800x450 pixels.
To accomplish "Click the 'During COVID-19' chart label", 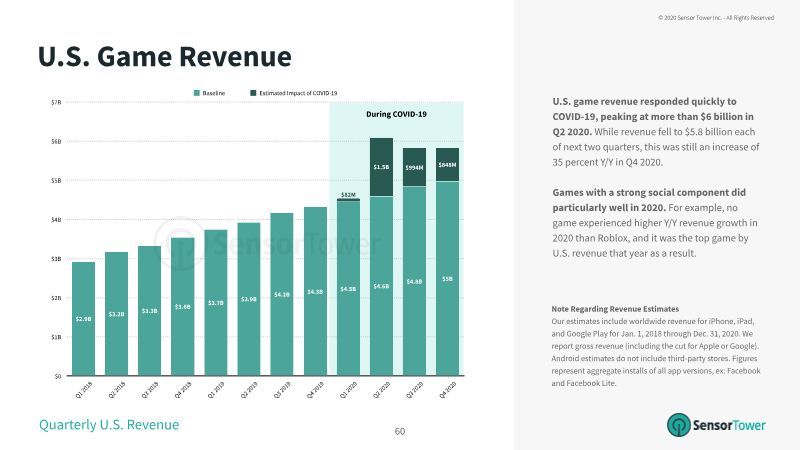I will pyautogui.click(x=396, y=114).
